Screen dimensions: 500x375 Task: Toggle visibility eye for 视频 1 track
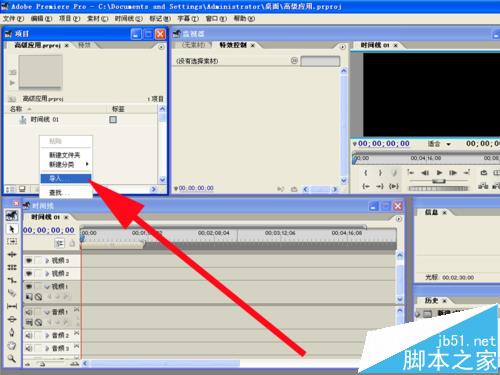[x=29, y=286]
